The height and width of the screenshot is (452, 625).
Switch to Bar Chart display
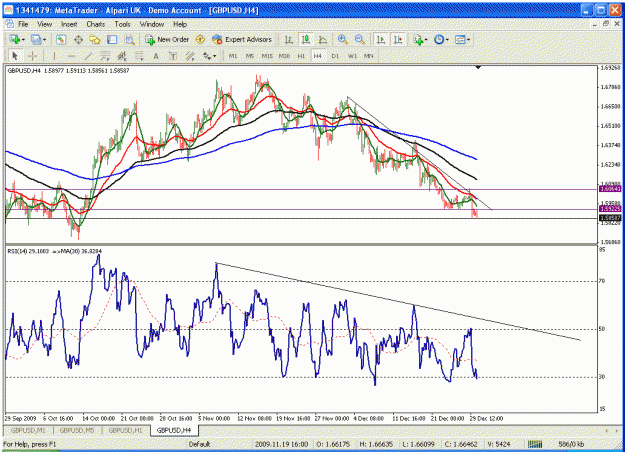(x=289, y=39)
